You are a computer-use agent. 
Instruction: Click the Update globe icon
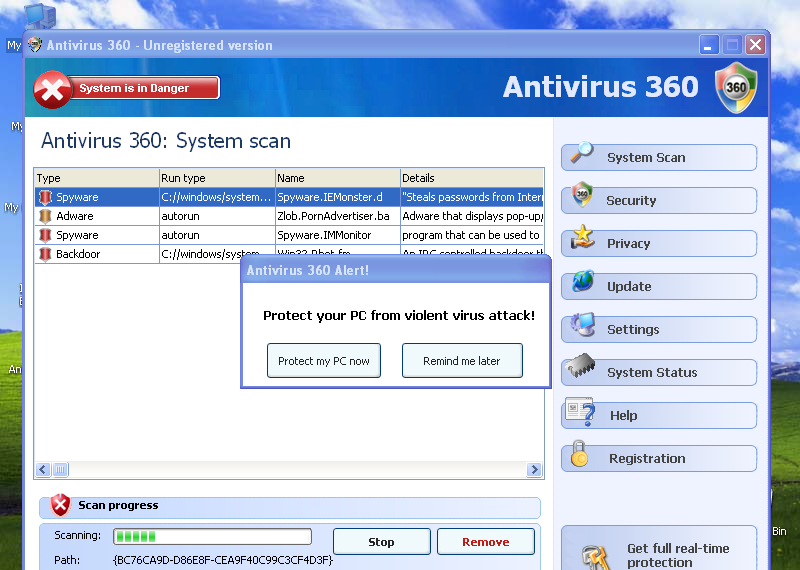point(583,281)
